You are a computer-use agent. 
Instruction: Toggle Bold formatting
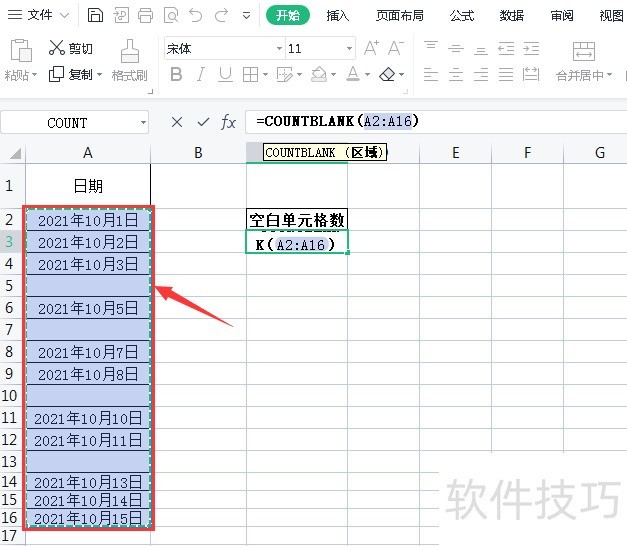click(176, 74)
